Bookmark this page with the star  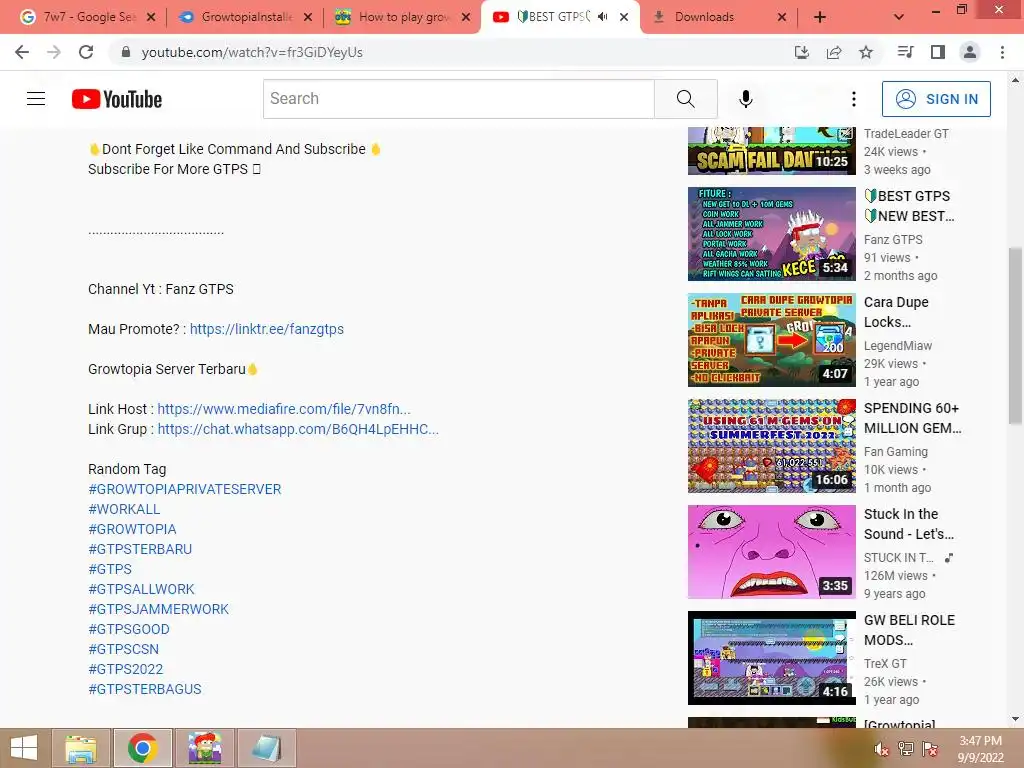[x=866, y=52]
